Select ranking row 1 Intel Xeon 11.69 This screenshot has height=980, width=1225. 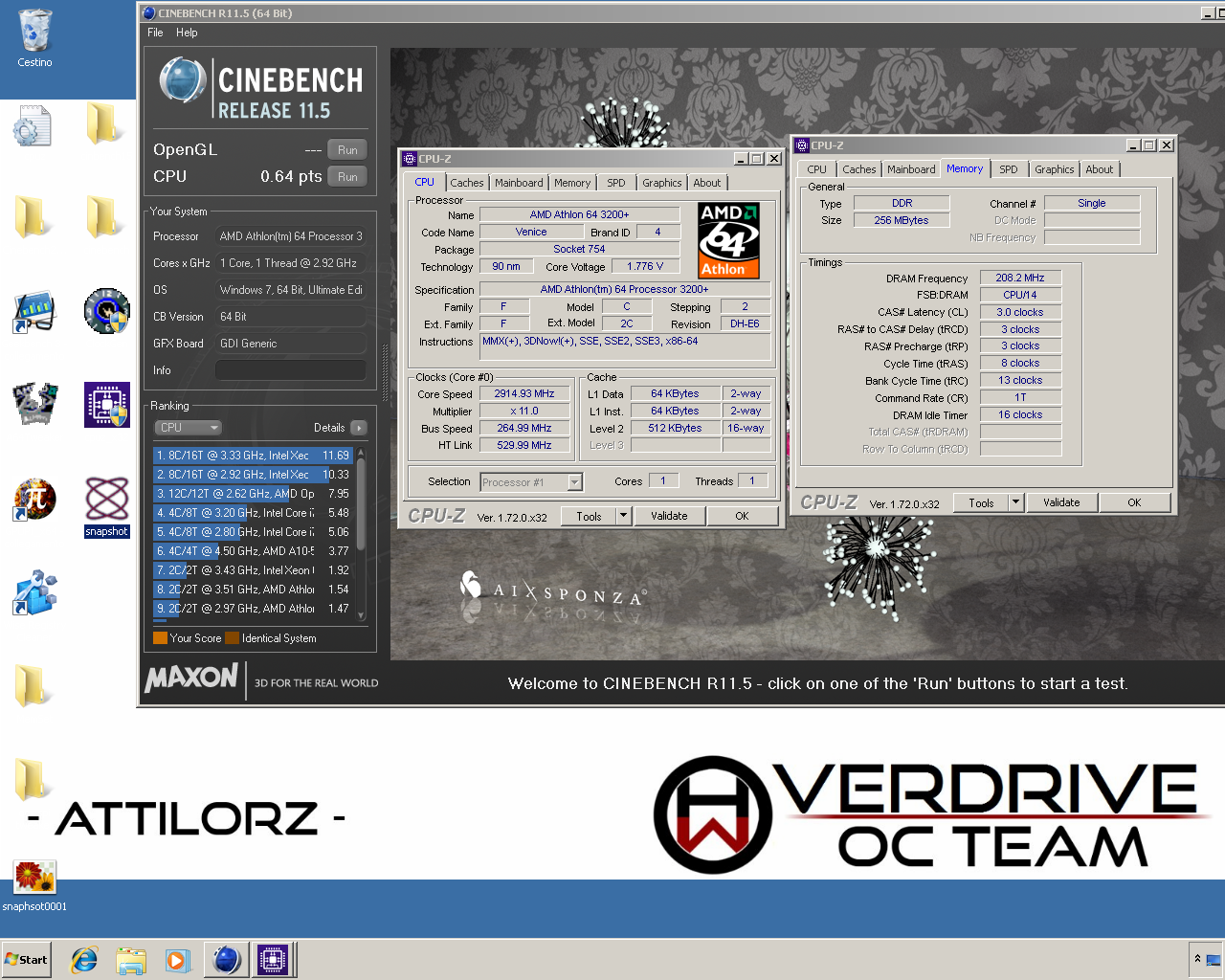pyautogui.click(x=253, y=456)
